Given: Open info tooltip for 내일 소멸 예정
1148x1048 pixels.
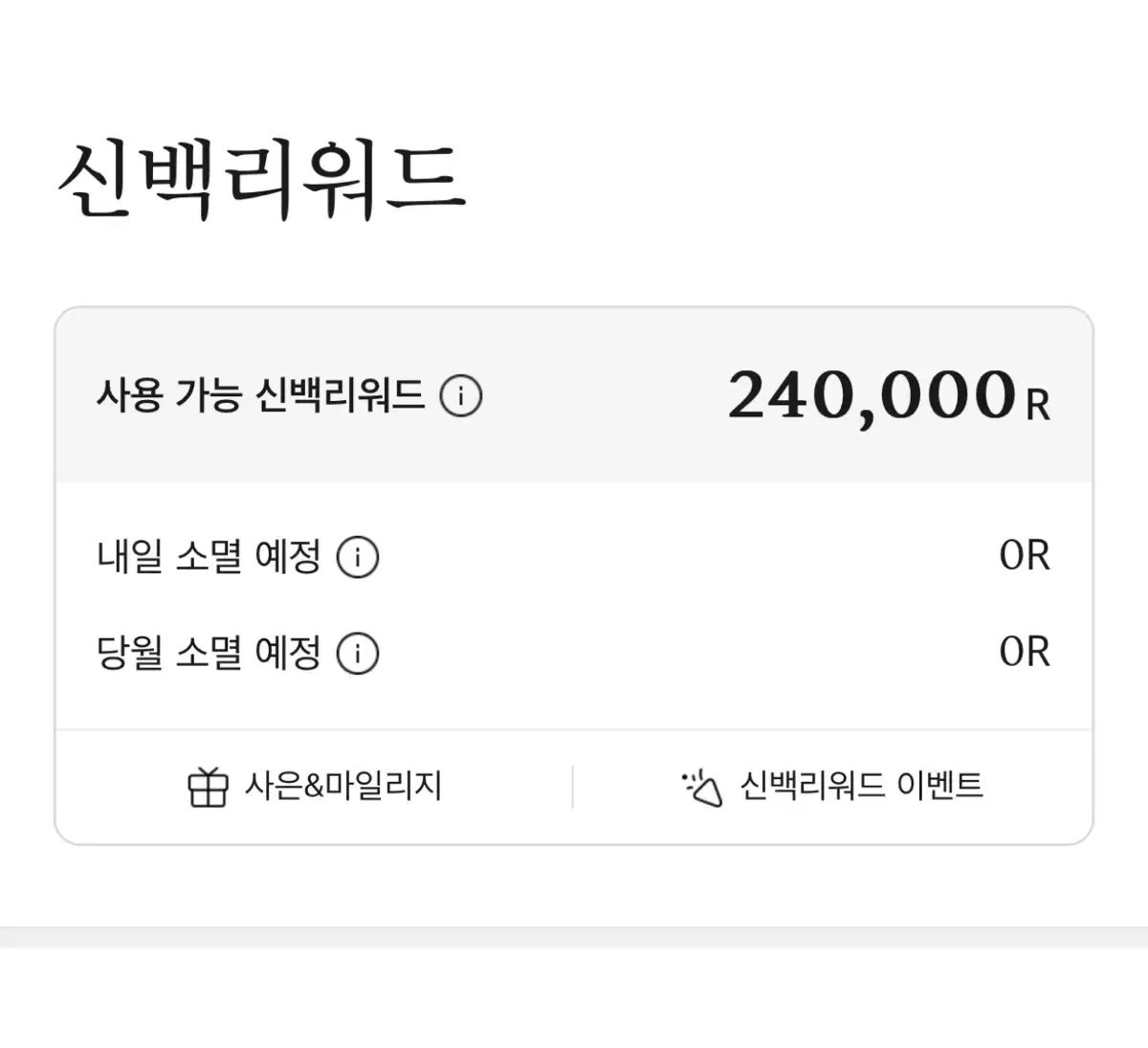Looking at the screenshot, I should coord(358,557).
